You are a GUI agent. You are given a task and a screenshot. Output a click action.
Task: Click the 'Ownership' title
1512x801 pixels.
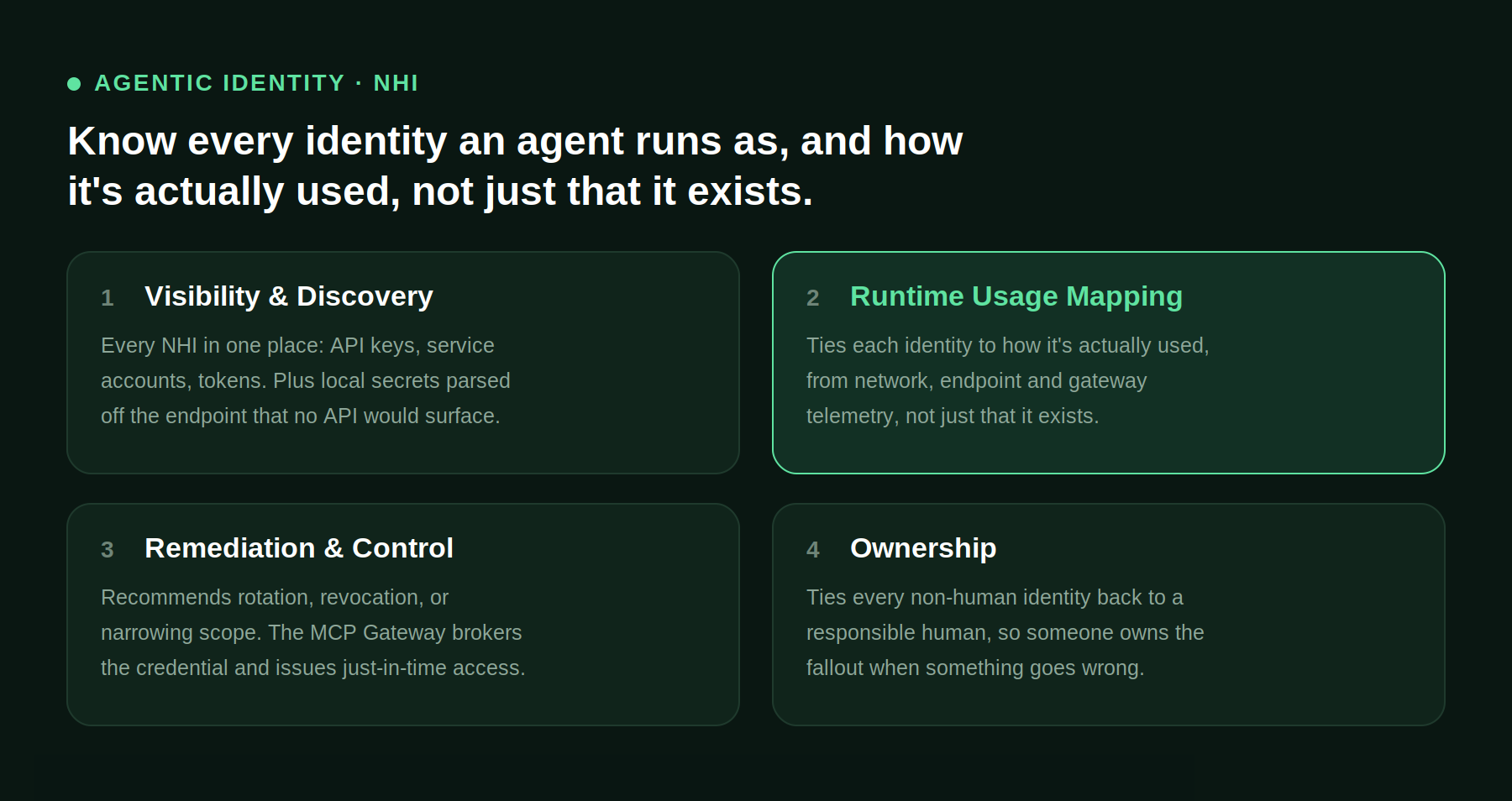923,548
